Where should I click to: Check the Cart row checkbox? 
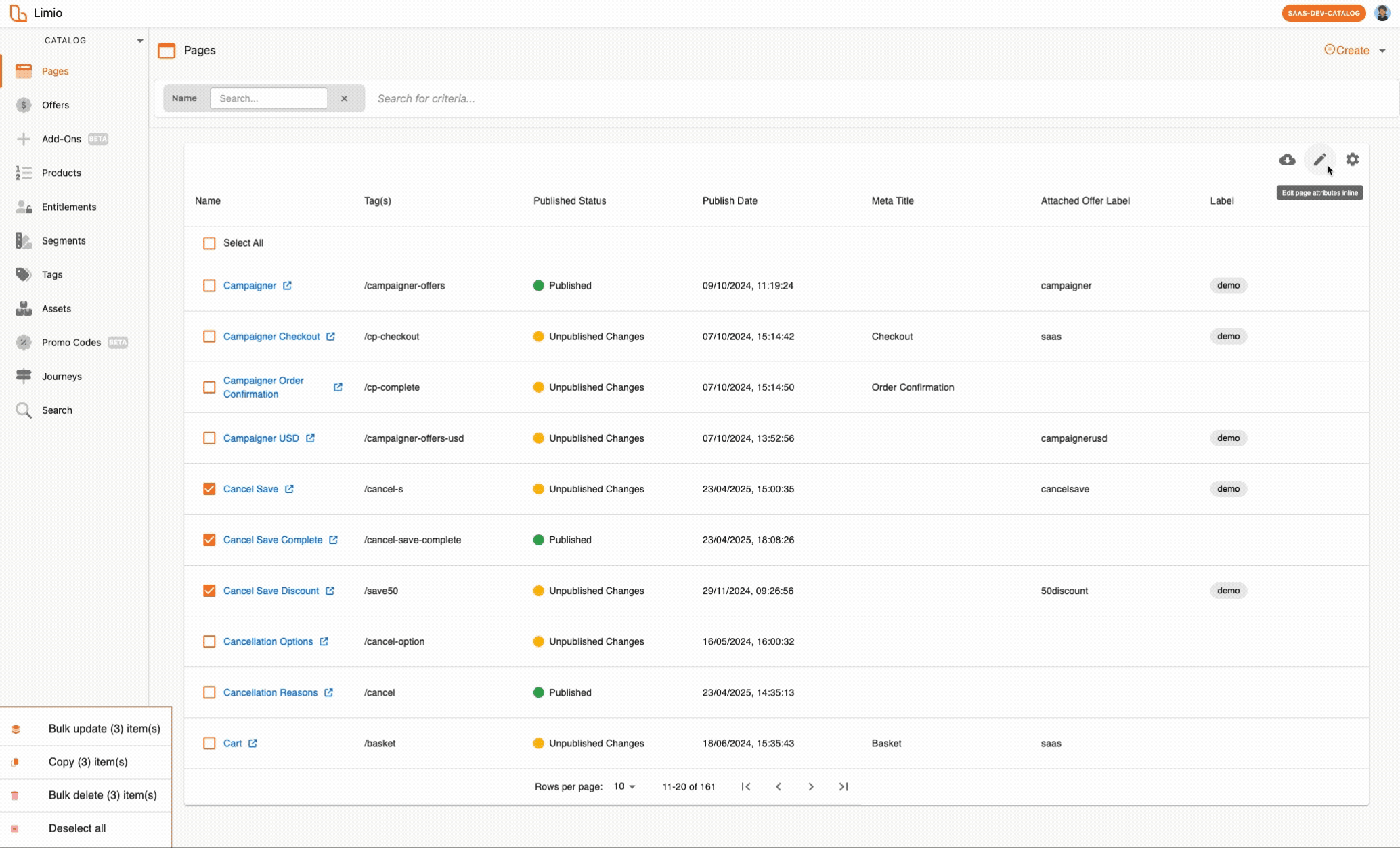point(209,743)
